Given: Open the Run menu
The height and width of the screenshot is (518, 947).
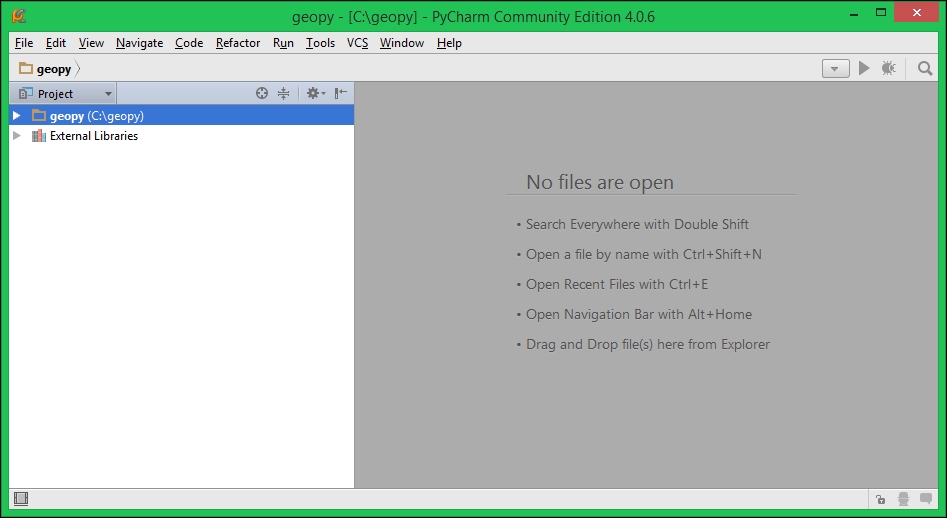Looking at the screenshot, I should (283, 43).
